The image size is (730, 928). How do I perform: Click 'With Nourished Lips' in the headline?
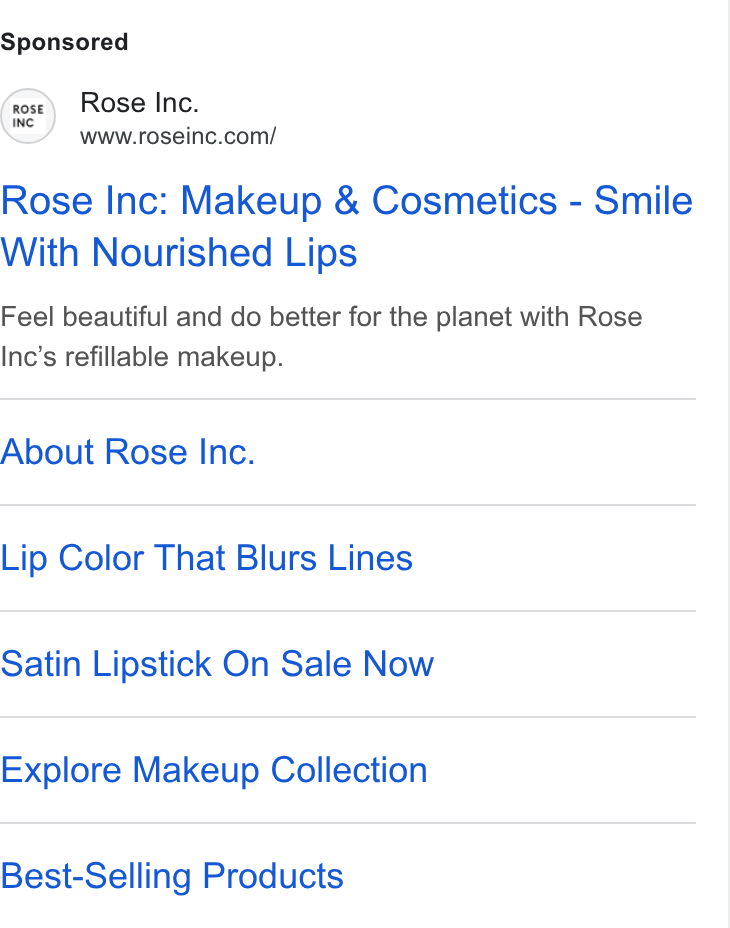click(x=178, y=253)
